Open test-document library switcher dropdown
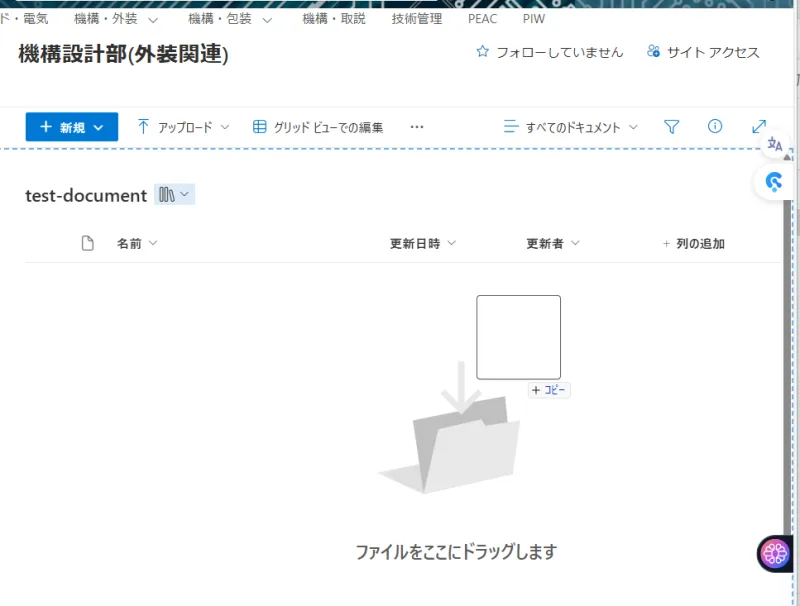This screenshot has width=800, height=606. (174, 194)
